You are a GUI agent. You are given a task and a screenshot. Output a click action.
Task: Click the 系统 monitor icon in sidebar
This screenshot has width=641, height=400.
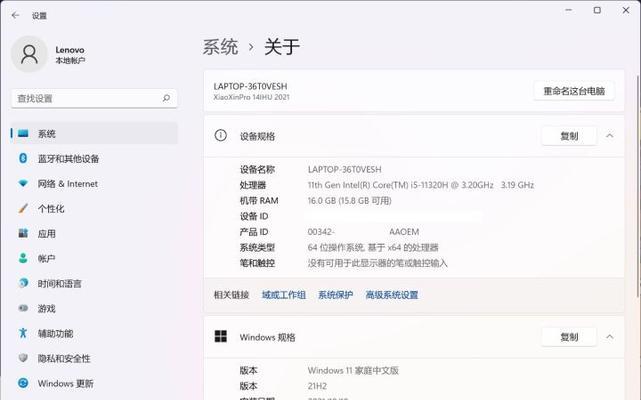coord(23,133)
